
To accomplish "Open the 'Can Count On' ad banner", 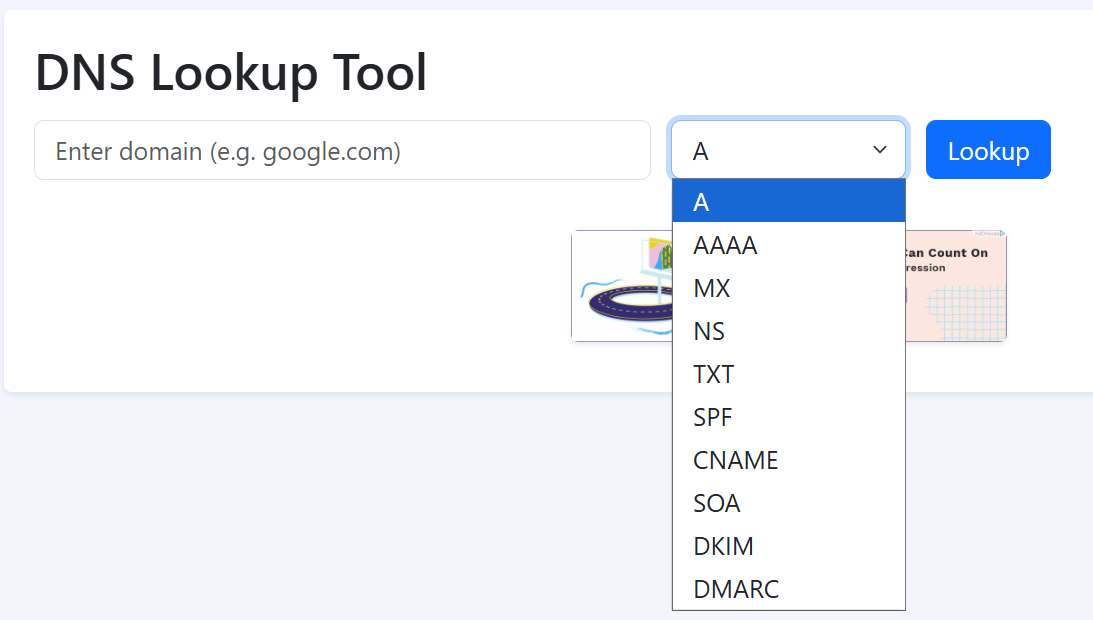I will pyautogui.click(x=955, y=290).
